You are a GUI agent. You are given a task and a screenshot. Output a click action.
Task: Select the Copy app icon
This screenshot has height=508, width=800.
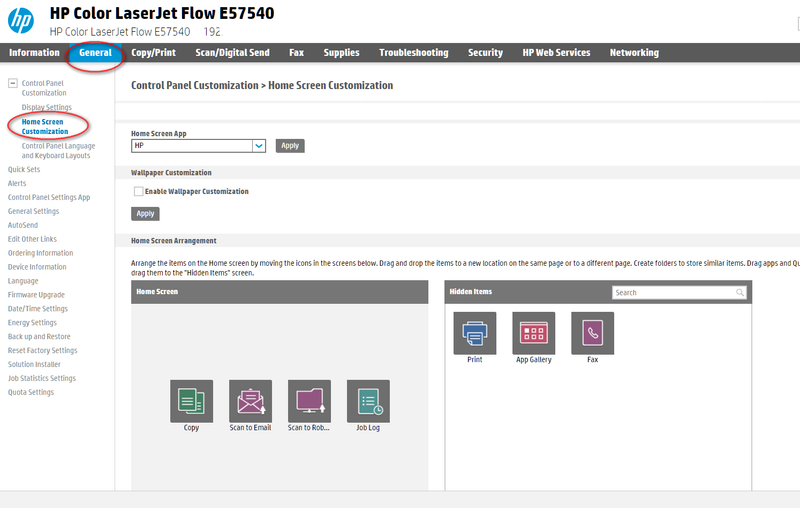[191, 401]
